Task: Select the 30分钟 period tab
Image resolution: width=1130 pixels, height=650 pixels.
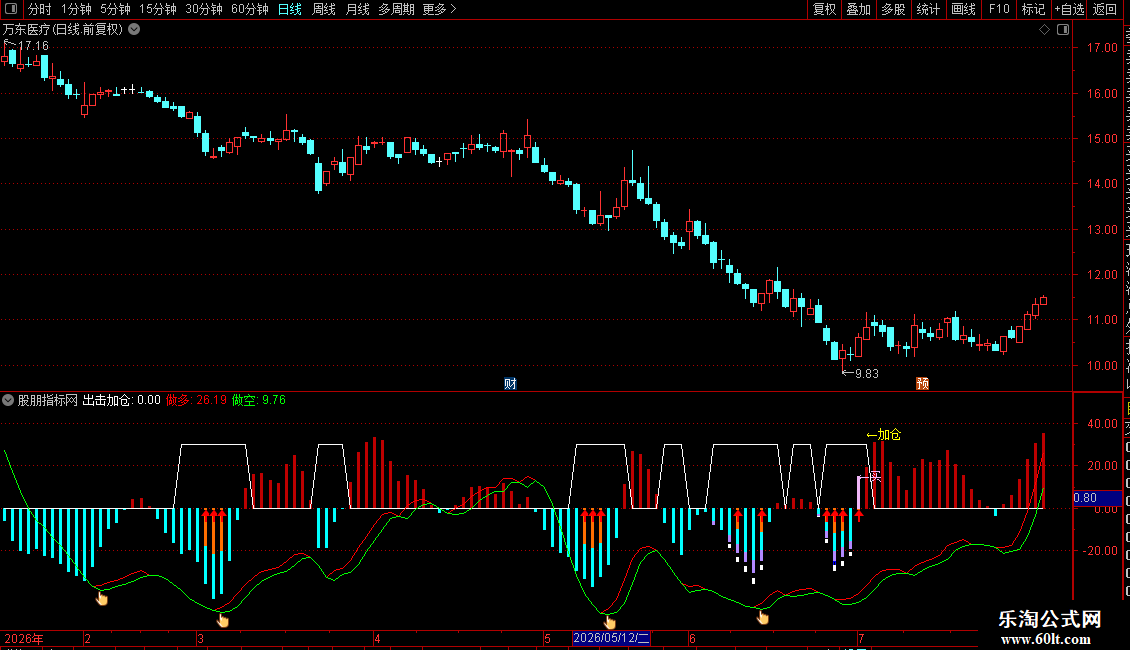Action: 204,9
